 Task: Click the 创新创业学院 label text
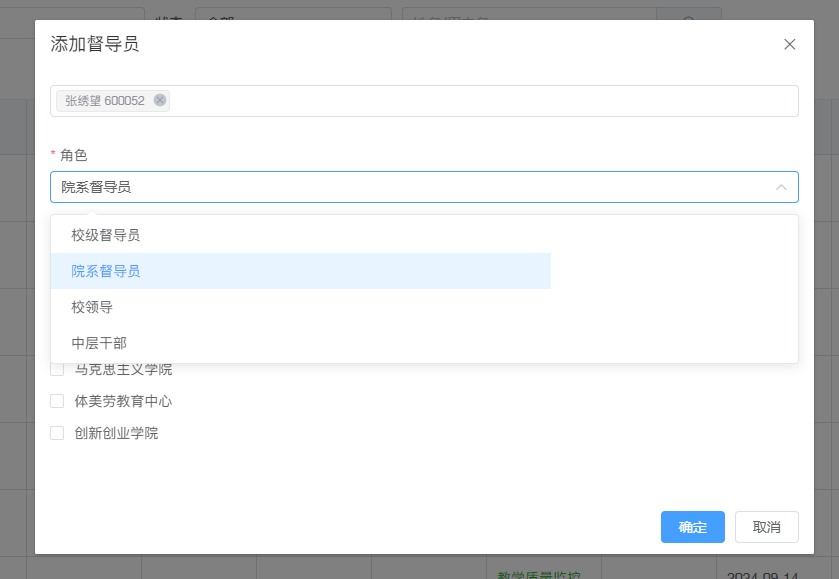(x=116, y=433)
